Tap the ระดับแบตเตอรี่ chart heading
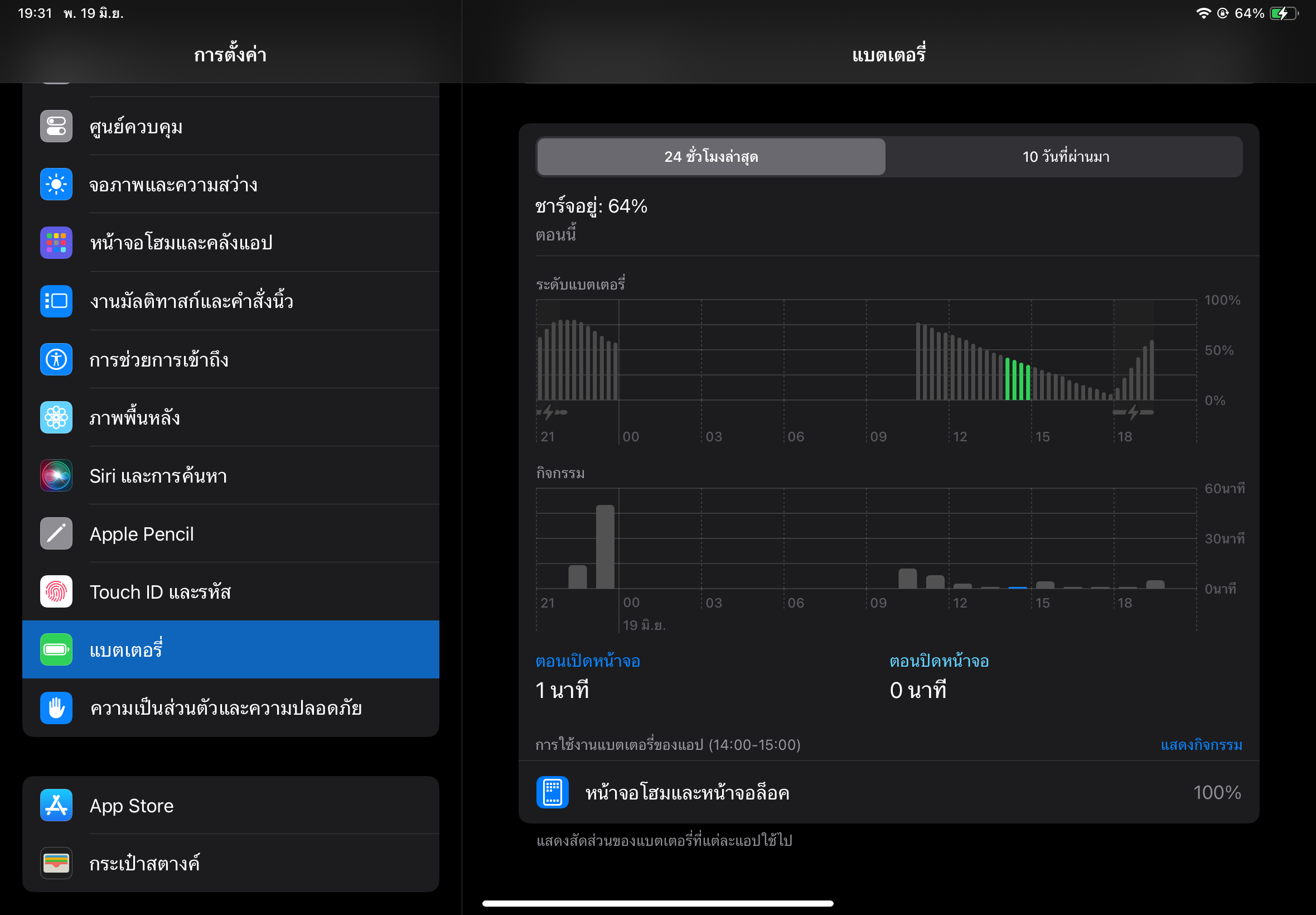The image size is (1316, 915). tap(580, 285)
